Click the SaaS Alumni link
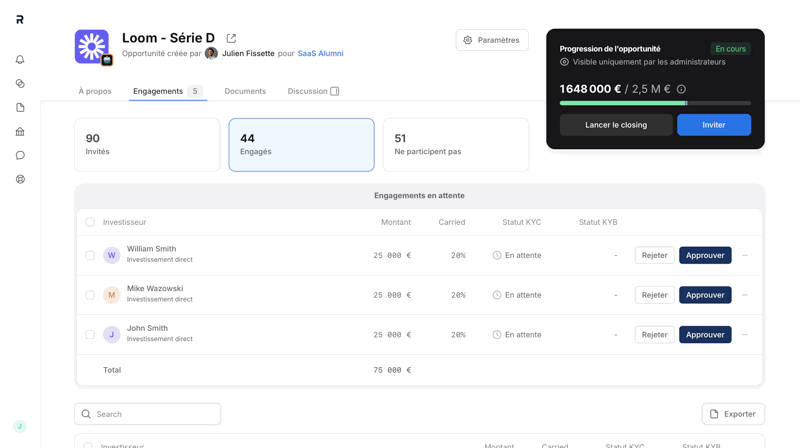Screen dimensions: 800x448 tap(320, 53)
